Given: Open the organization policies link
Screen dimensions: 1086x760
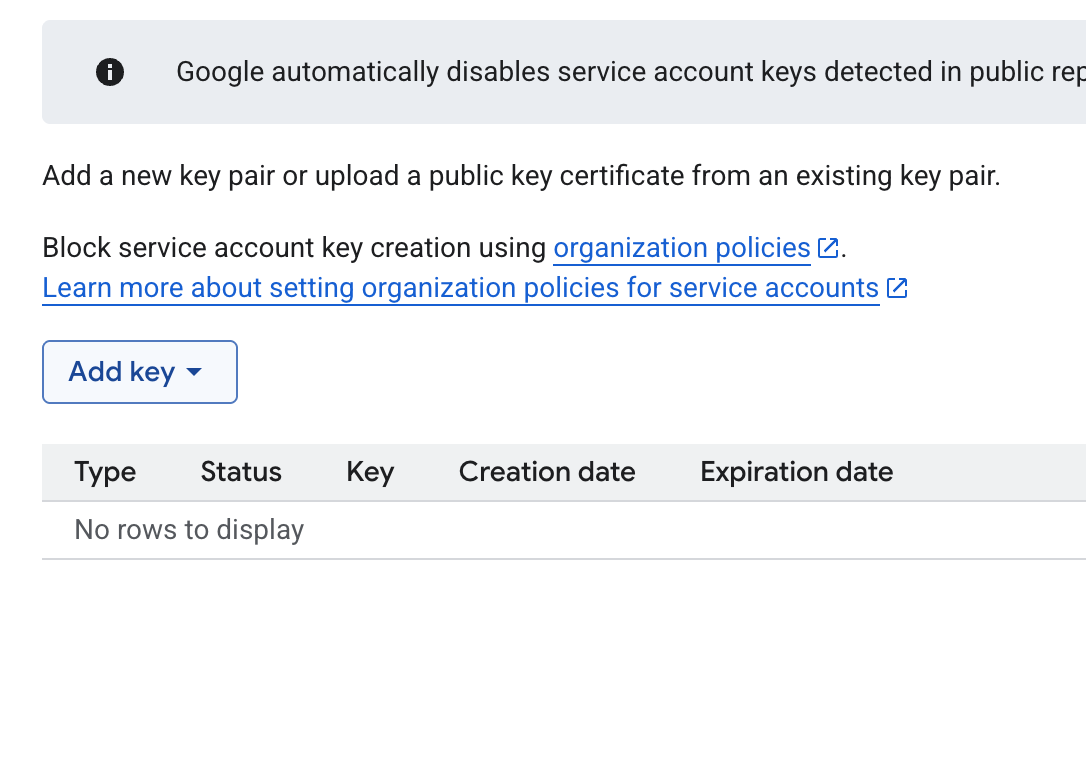Looking at the screenshot, I should (x=682, y=248).
